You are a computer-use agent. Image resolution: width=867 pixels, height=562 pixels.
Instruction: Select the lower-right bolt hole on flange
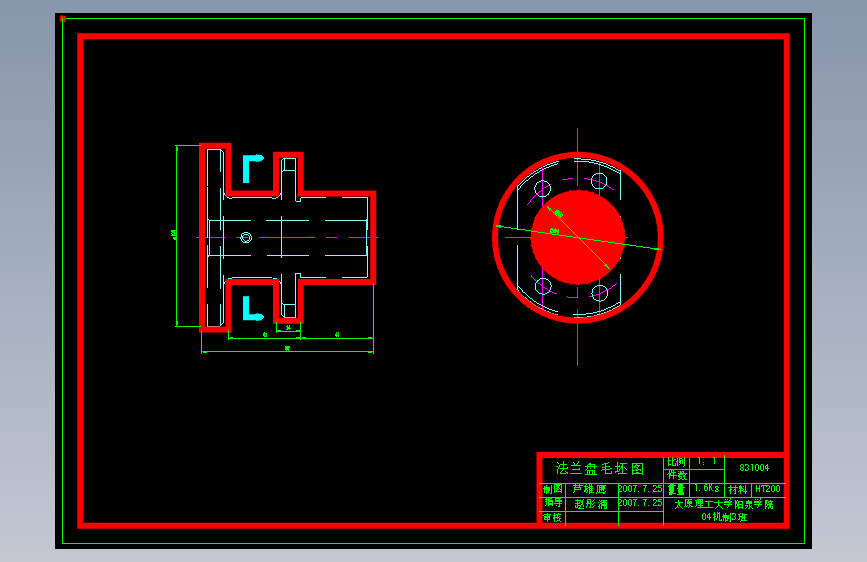(599, 293)
